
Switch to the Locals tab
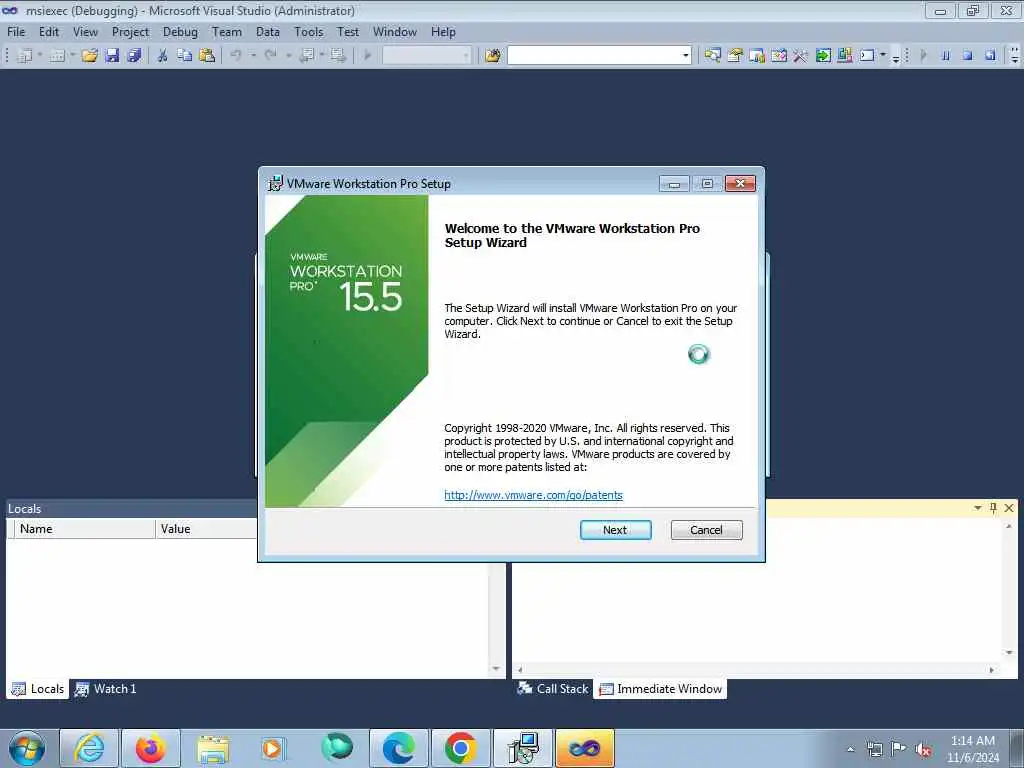38,689
